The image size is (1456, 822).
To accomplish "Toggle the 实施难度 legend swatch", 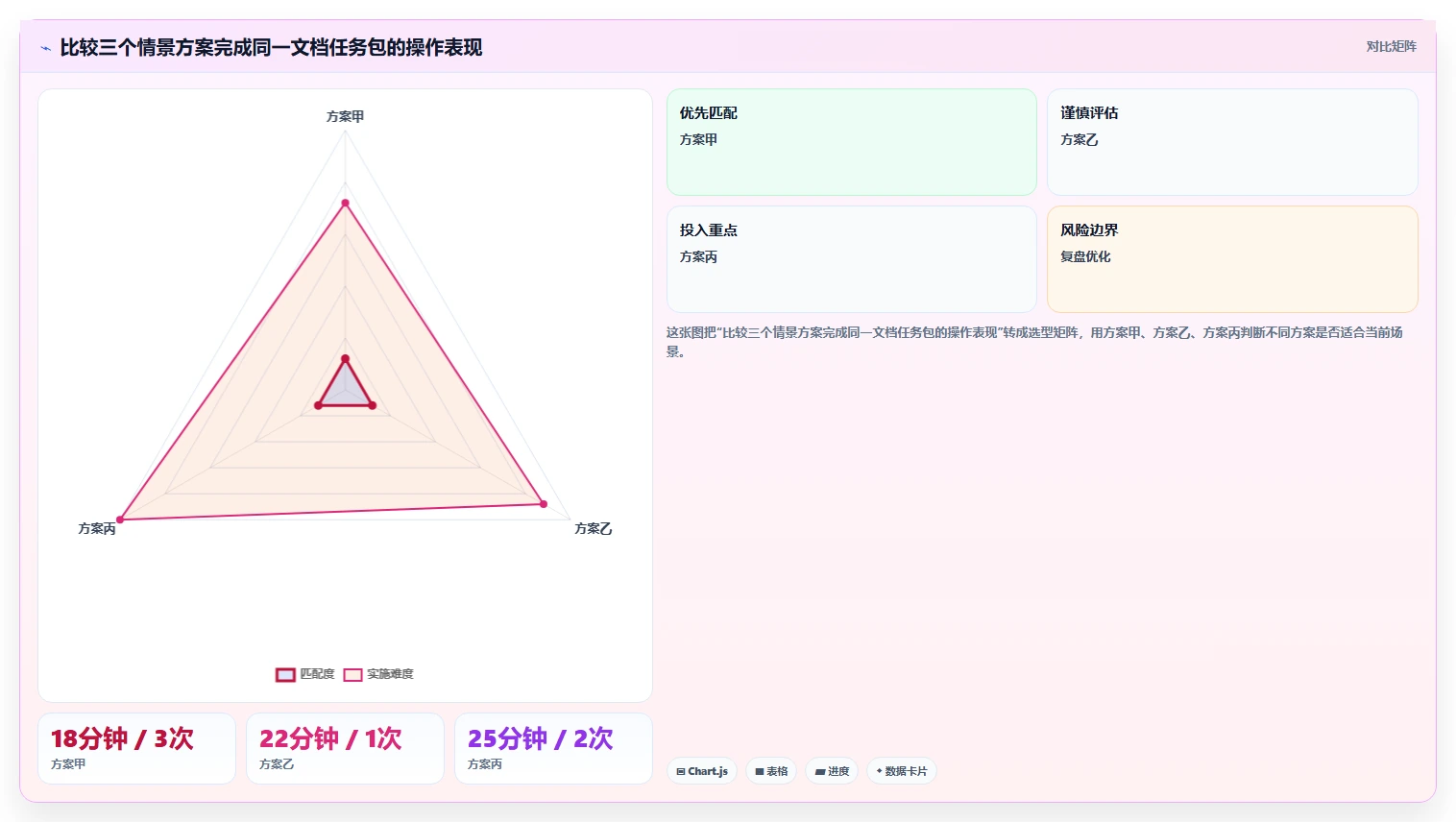I will tap(352, 674).
